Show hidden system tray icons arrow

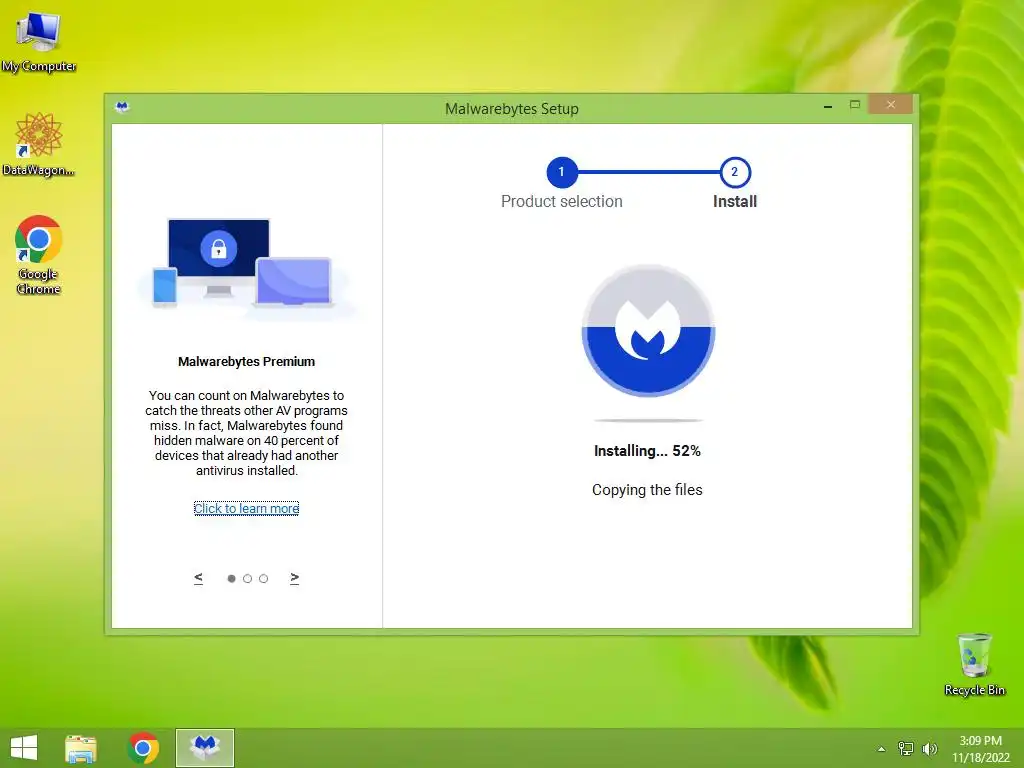pyautogui.click(x=881, y=749)
